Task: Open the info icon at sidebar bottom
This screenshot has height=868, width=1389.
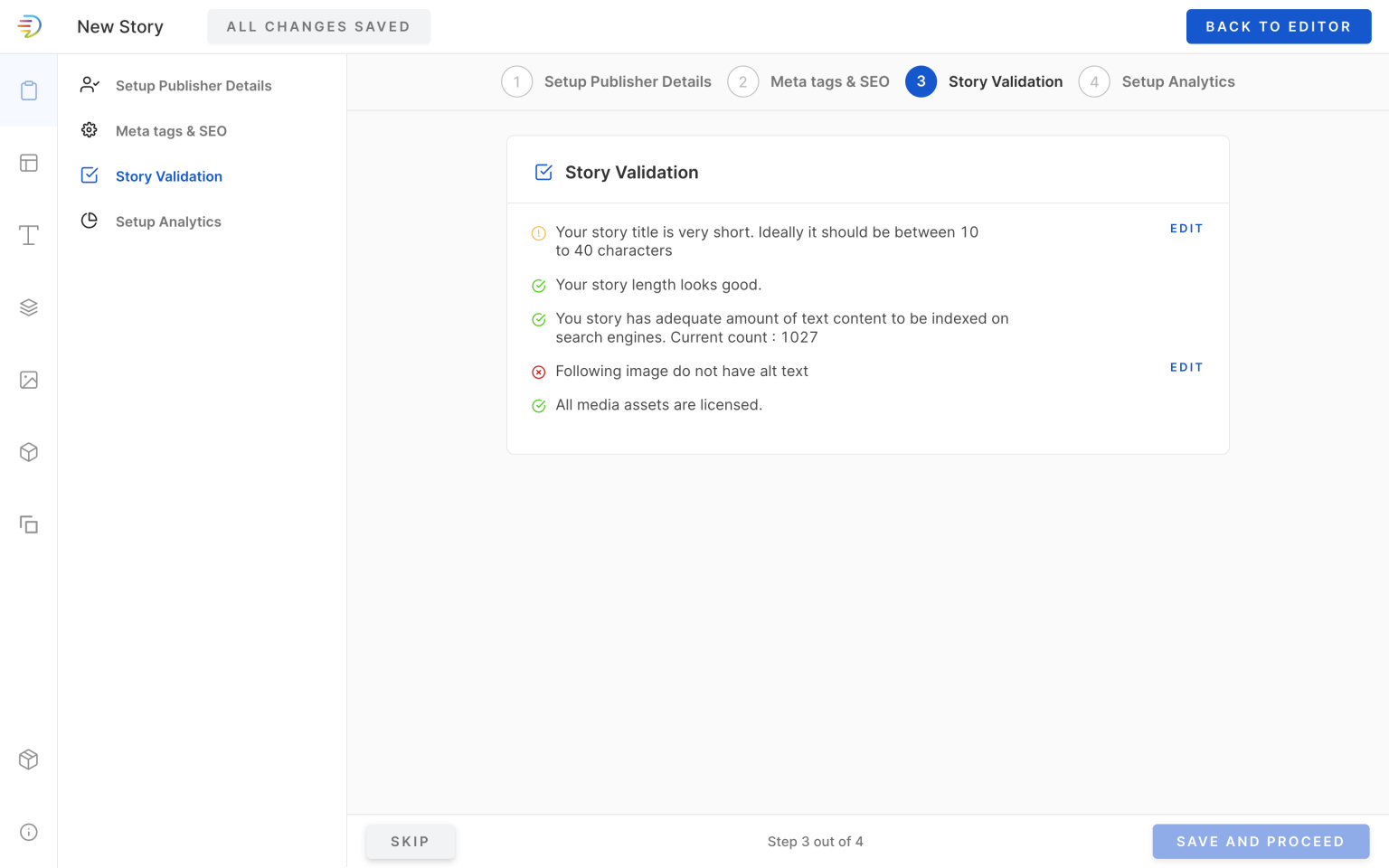Action: (28, 832)
